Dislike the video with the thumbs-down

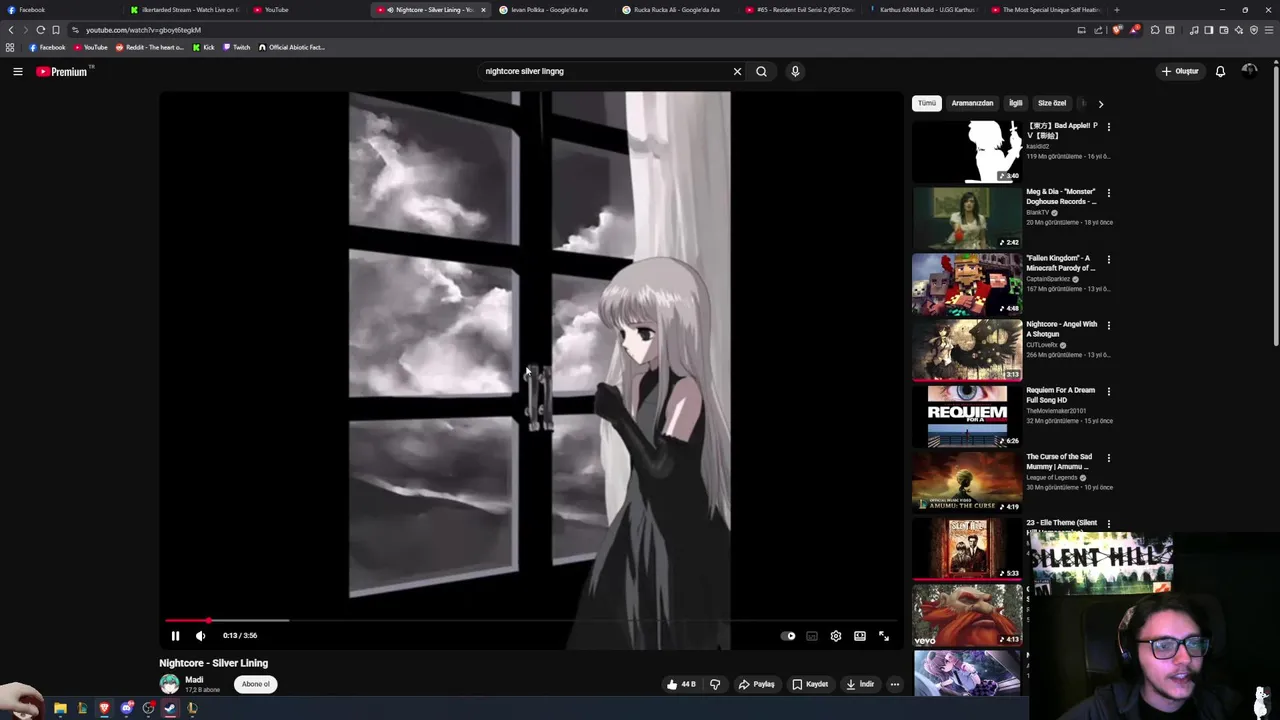715,684
